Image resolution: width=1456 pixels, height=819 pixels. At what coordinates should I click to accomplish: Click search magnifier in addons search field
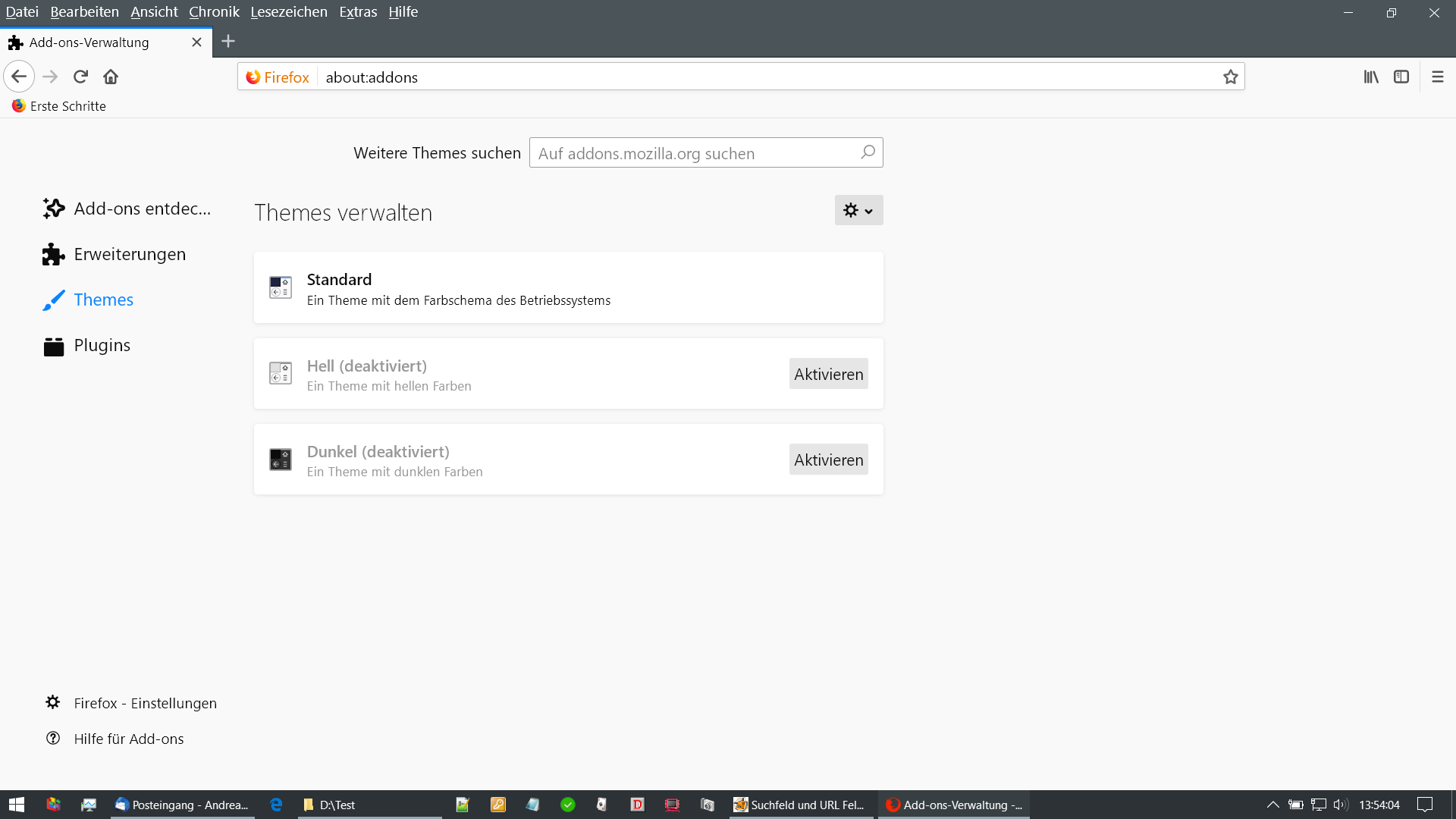tap(868, 152)
